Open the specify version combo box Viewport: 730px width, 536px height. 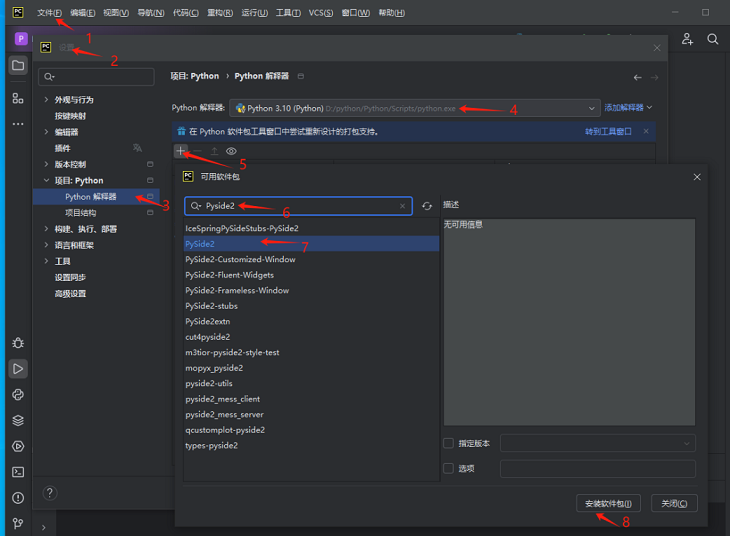coord(598,443)
